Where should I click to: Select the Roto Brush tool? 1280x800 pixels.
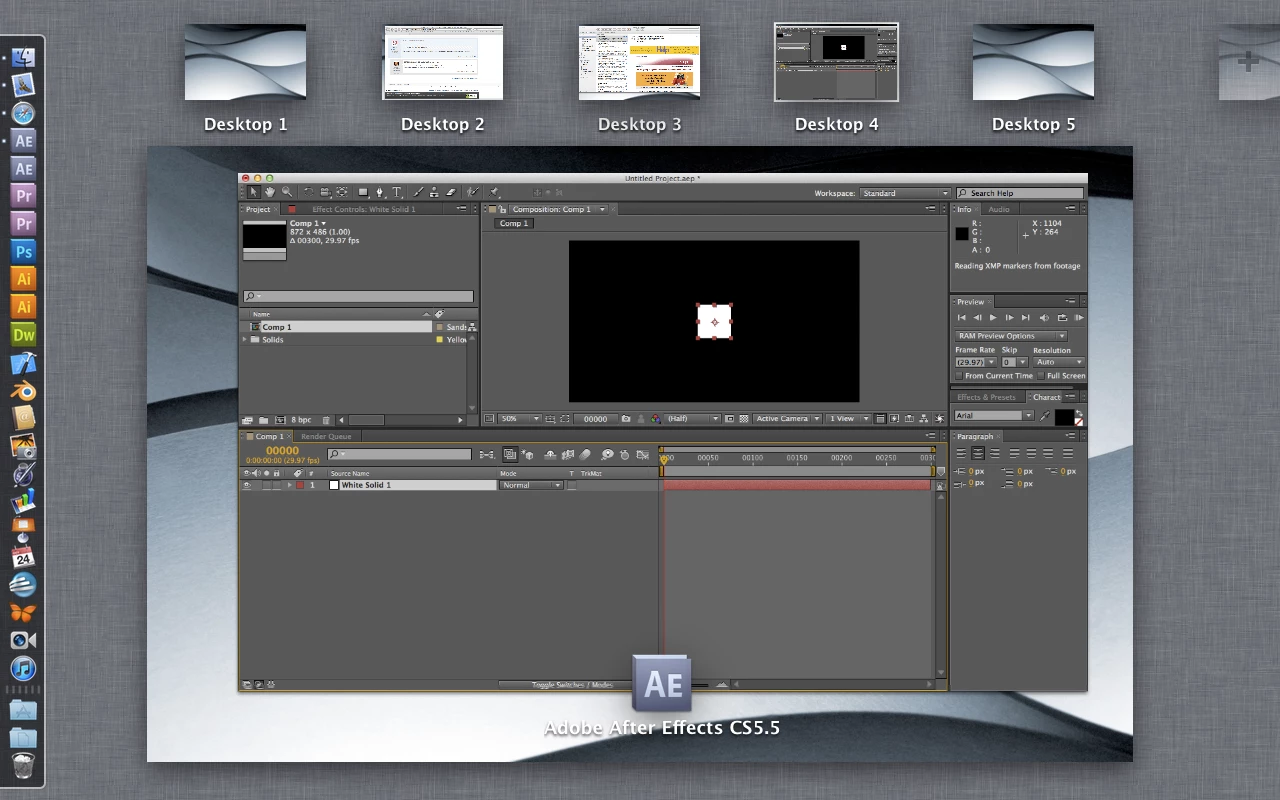point(473,192)
